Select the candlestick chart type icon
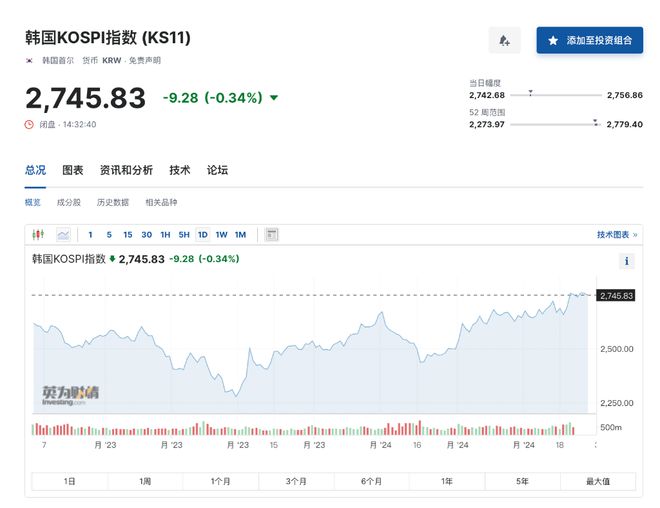Image resolution: width=660 pixels, height=508 pixels. pos(40,235)
